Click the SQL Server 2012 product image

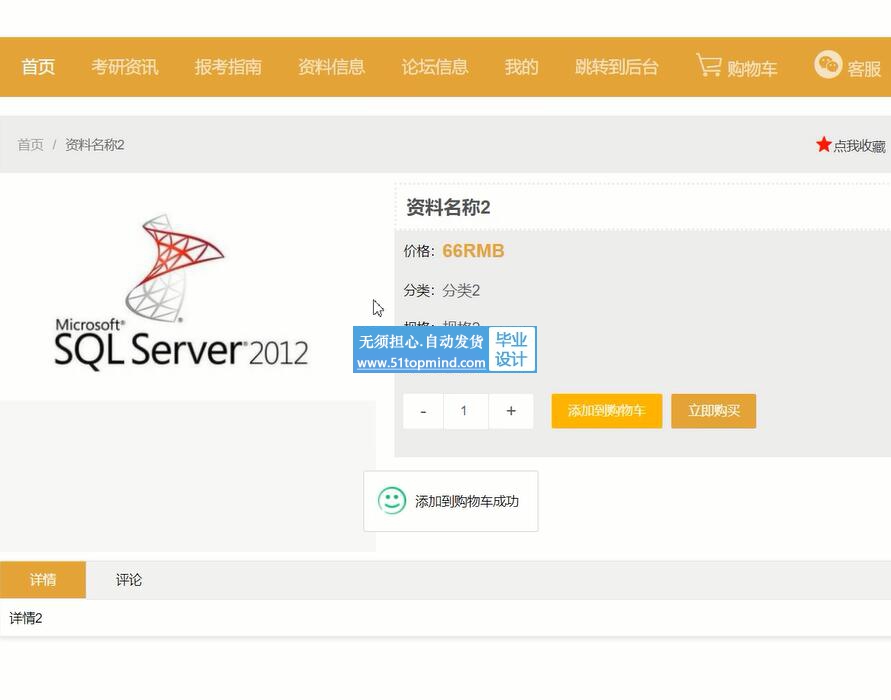pyautogui.click(x=182, y=291)
